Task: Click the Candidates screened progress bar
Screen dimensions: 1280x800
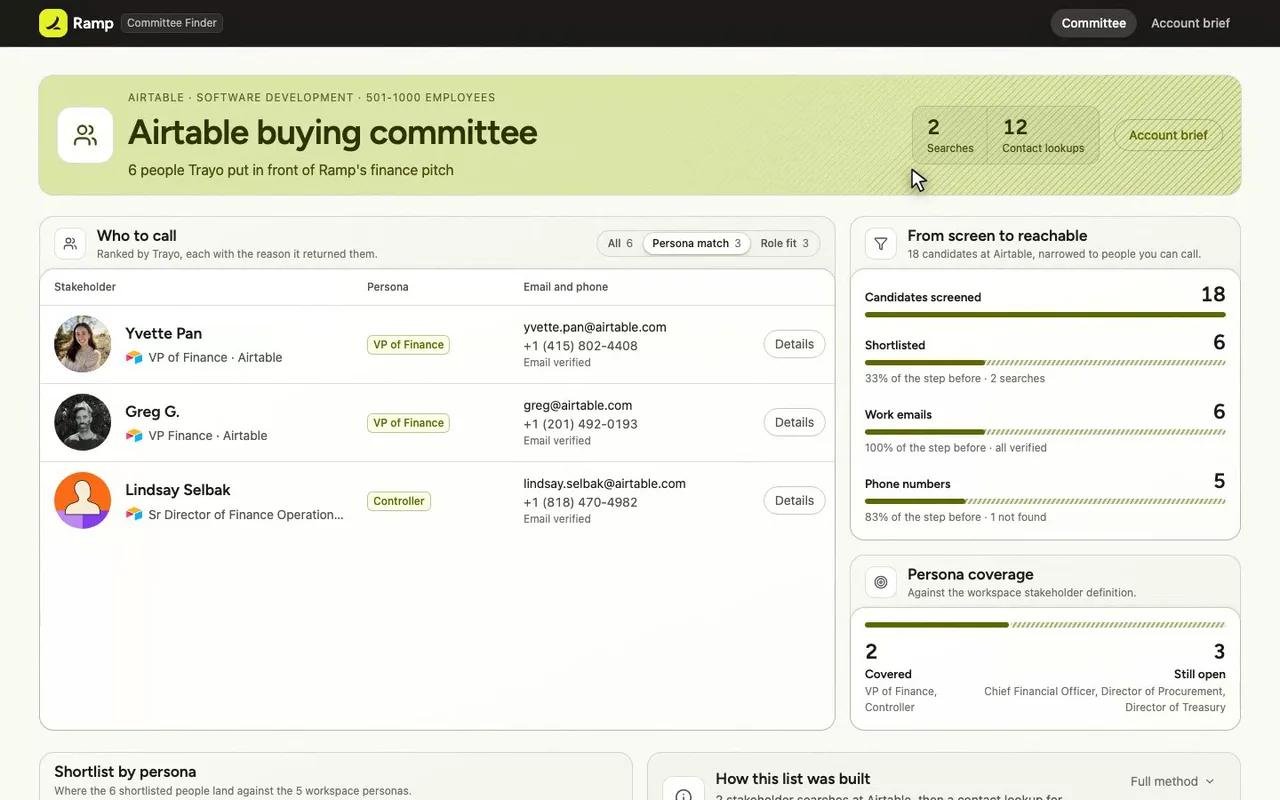Action: click(1045, 314)
